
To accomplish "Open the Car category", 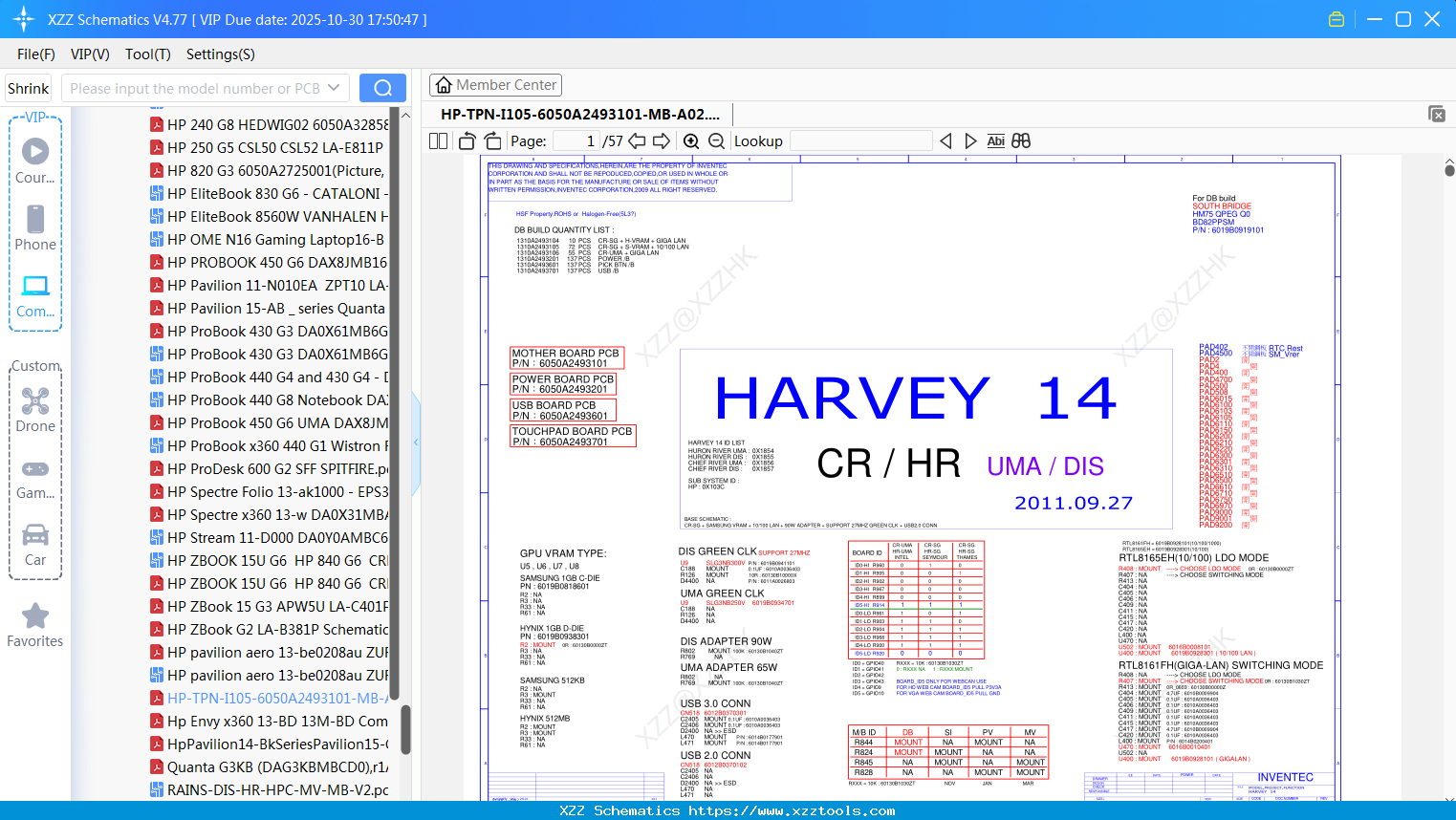I will point(35,534).
